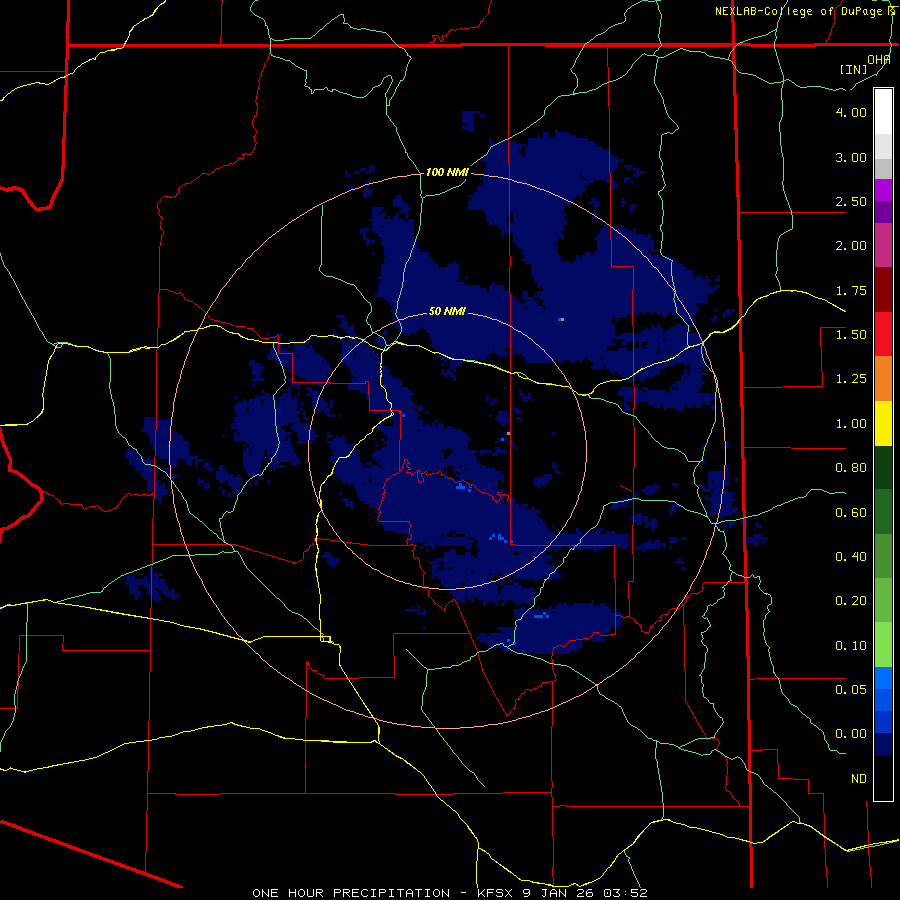Viewport: 900px width, 900px height.
Task: Select the 0.10 legend value
Action: pos(851,646)
